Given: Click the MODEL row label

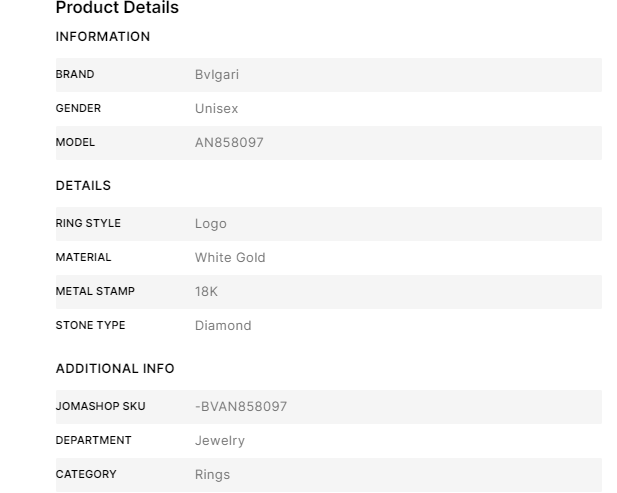Looking at the screenshot, I should [x=75, y=143].
